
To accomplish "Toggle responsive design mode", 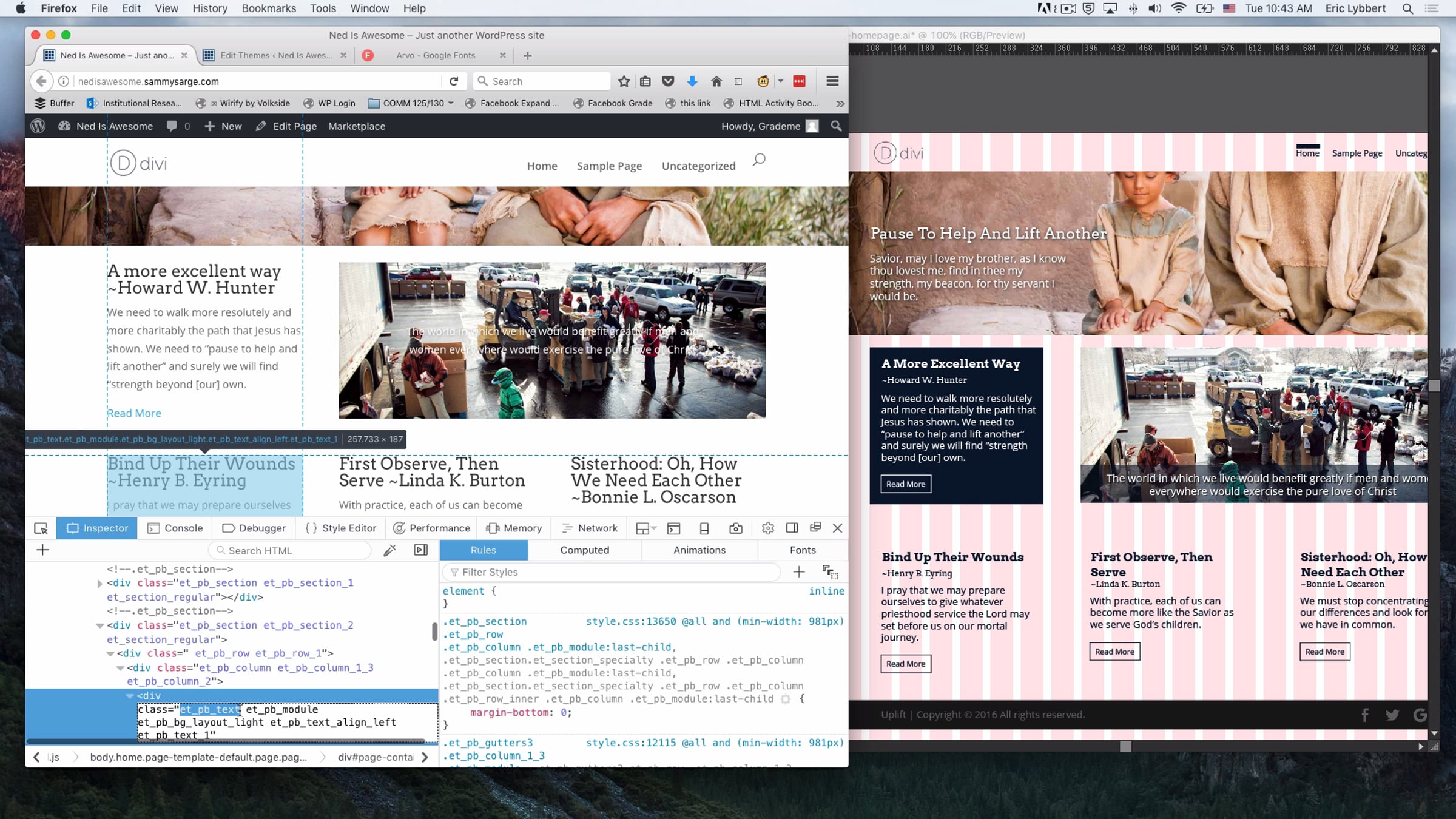I will point(704,528).
